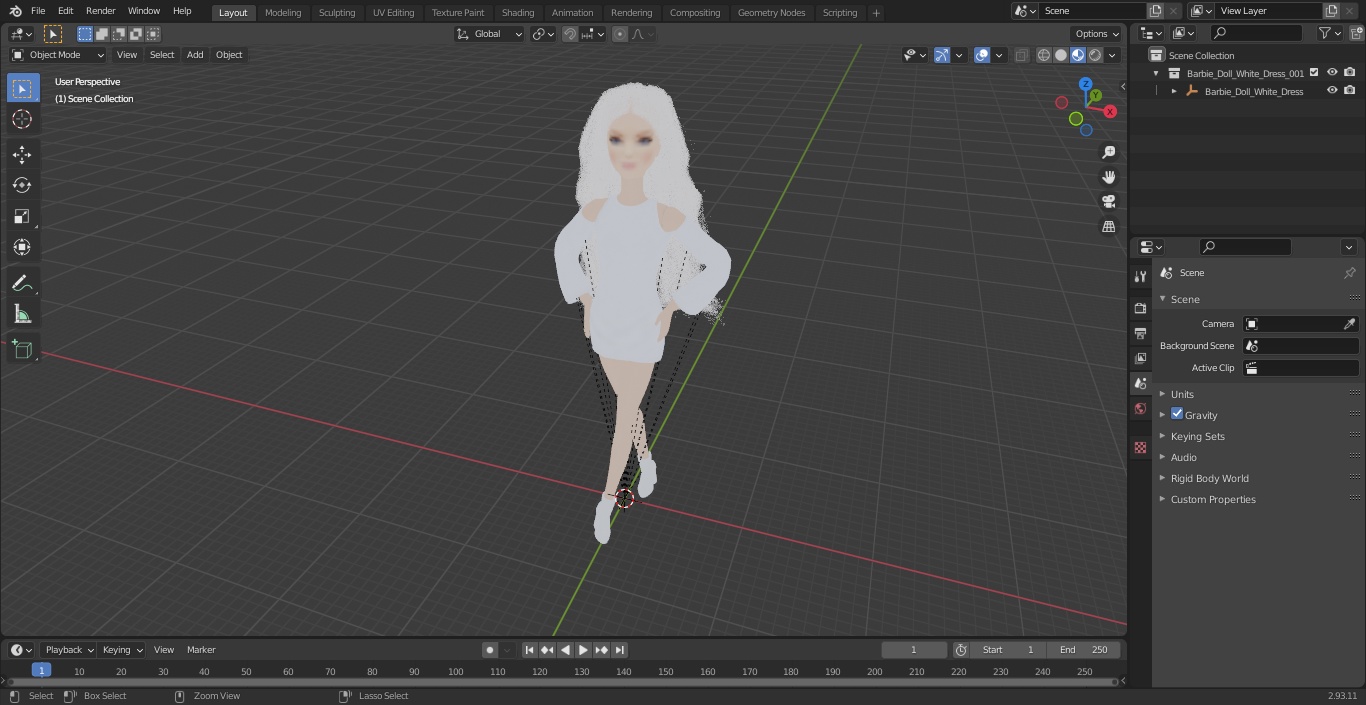This screenshot has height=705, width=1366.
Task: Select the Measure tool
Action: coord(22,314)
